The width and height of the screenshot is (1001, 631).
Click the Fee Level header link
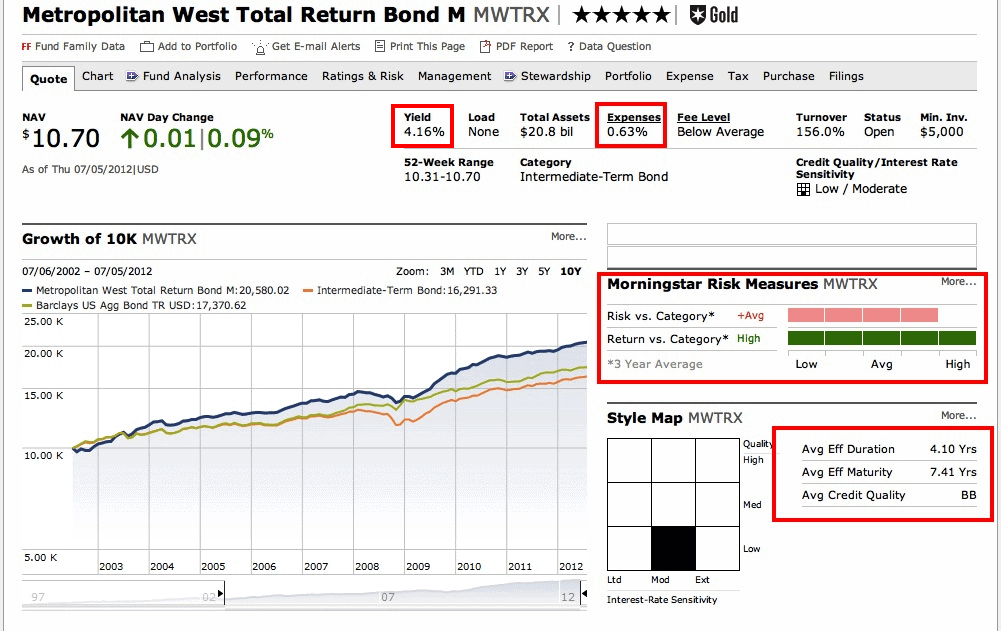(x=704, y=118)
